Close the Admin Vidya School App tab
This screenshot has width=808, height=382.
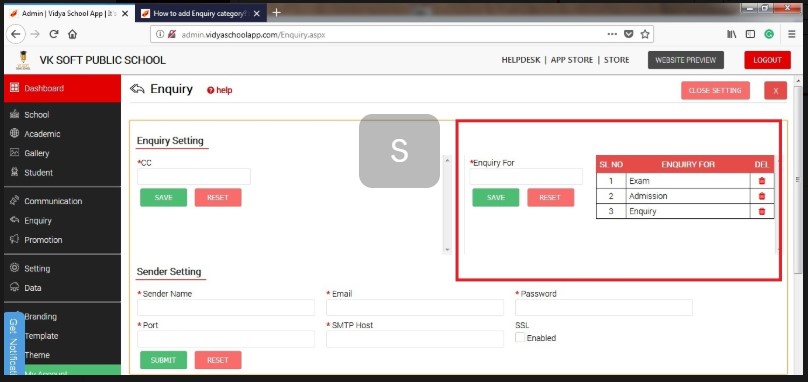(125, 13)
